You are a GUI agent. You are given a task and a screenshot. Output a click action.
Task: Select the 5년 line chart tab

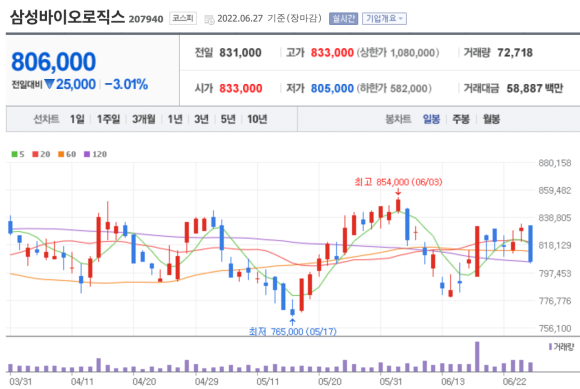pos(228,119)
